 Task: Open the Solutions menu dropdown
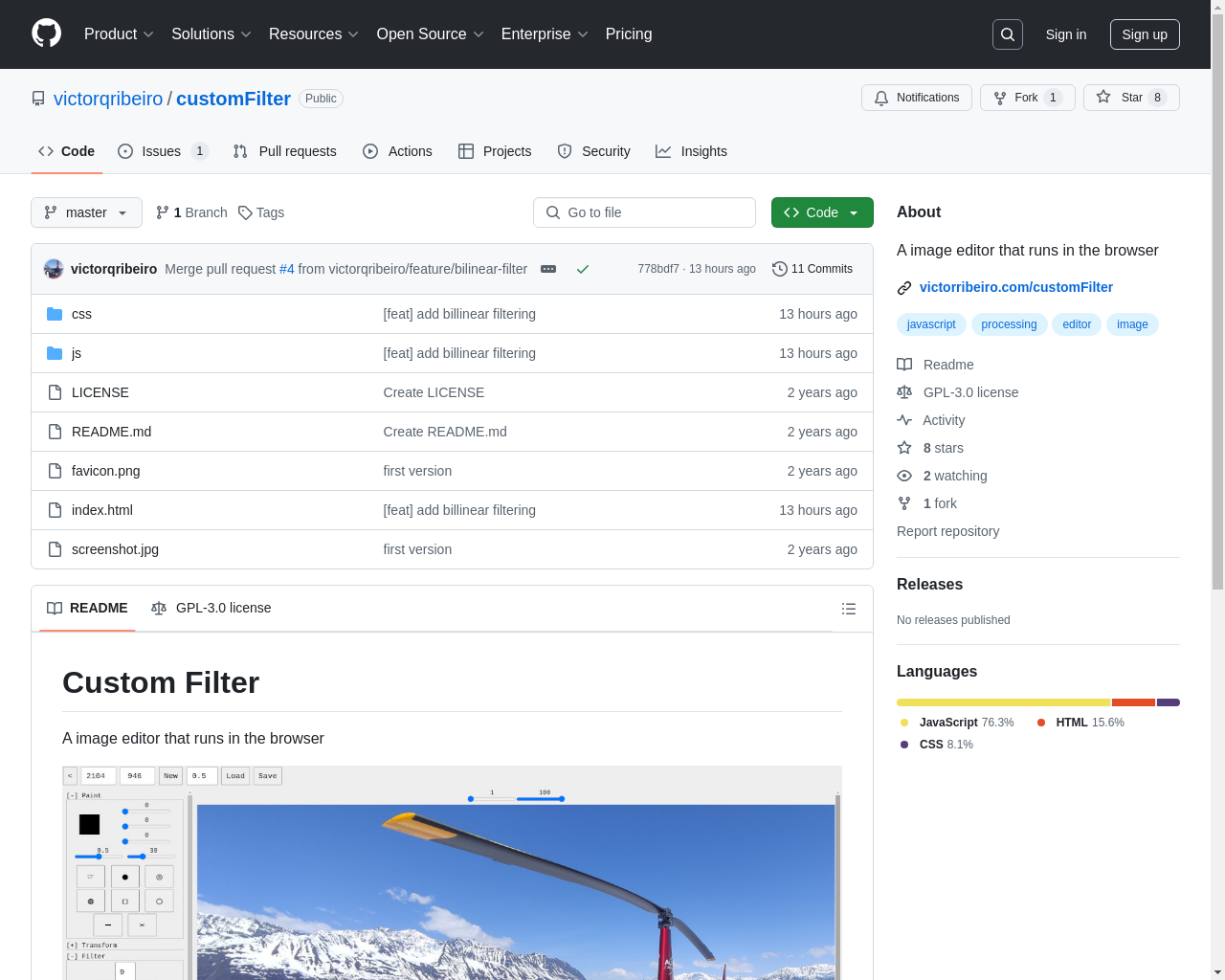click(x=212, y=34)
